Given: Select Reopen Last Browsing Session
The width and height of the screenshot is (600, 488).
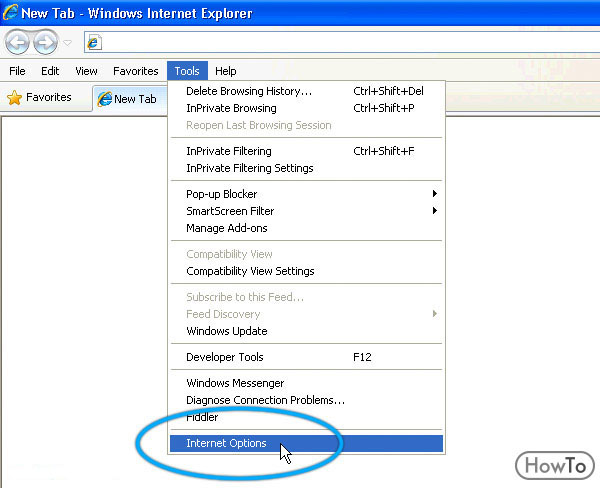Looking at the screenshot, I should click(x=306, y=125).
